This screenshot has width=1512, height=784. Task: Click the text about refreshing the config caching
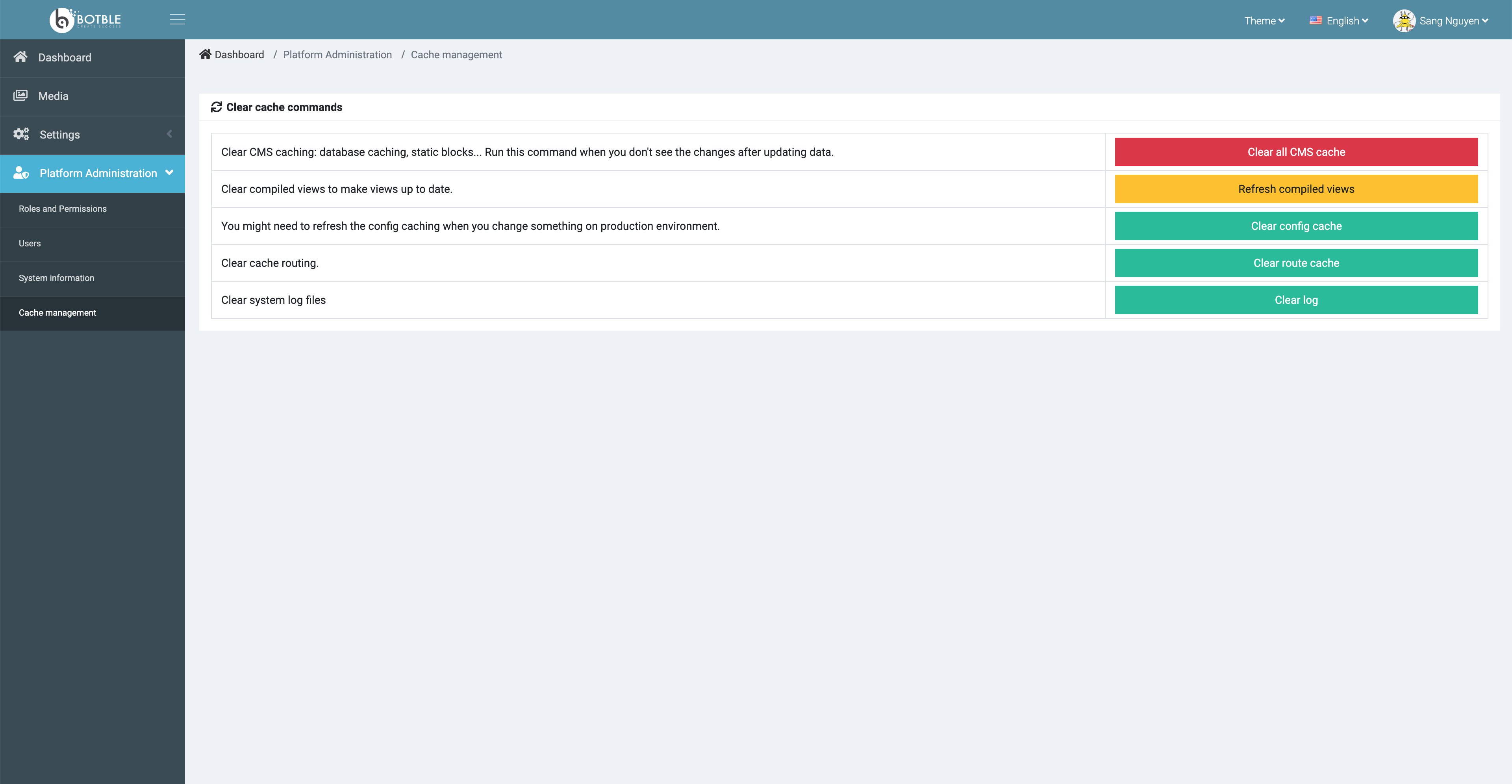tap(471, 226)
